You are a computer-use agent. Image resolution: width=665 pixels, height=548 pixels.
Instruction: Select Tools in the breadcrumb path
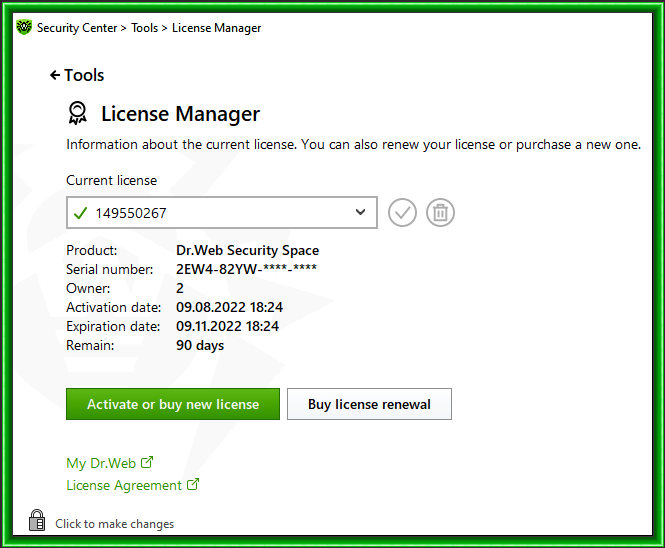click(x=145, y=28)
